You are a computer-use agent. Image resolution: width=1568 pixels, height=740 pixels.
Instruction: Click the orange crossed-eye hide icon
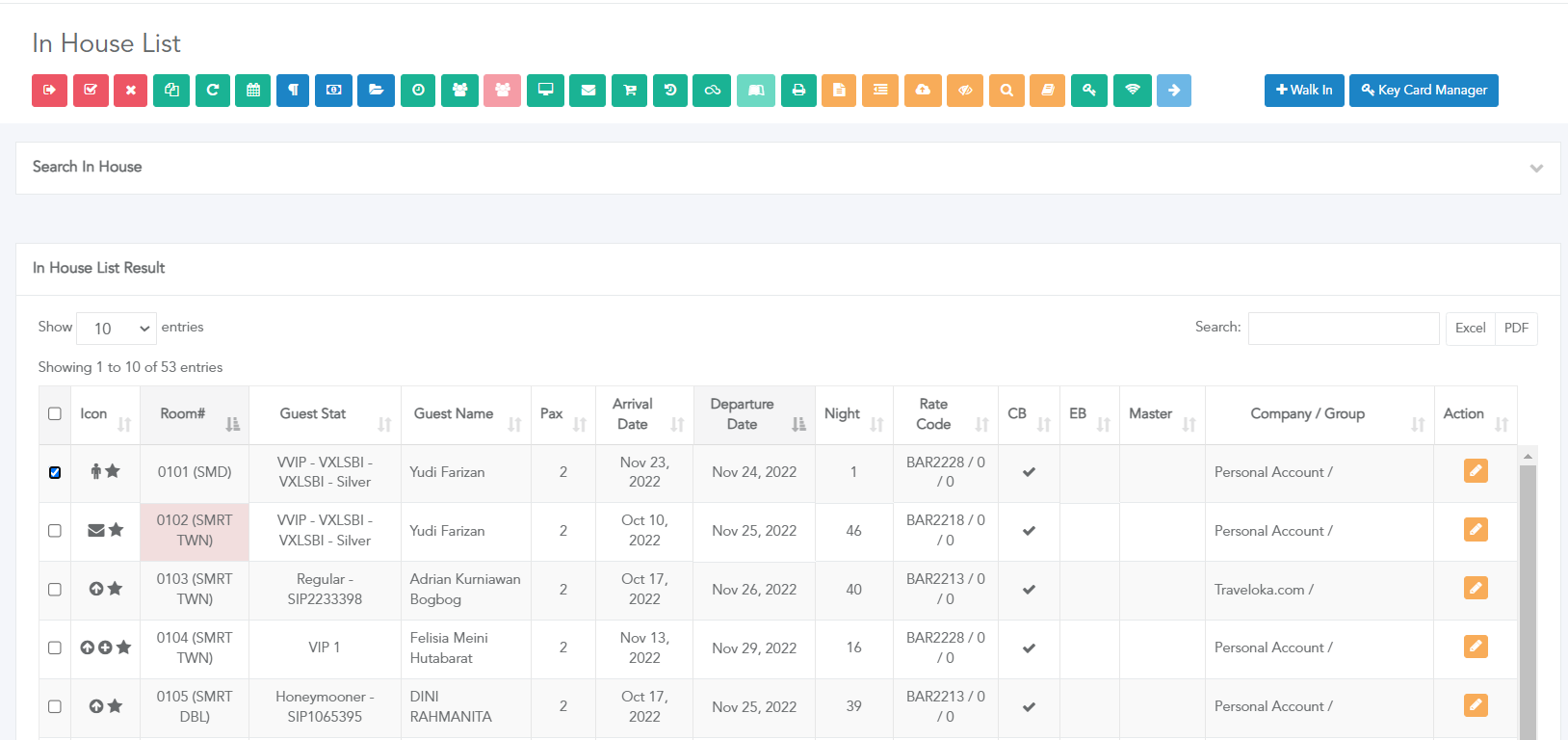click(965, 91)
